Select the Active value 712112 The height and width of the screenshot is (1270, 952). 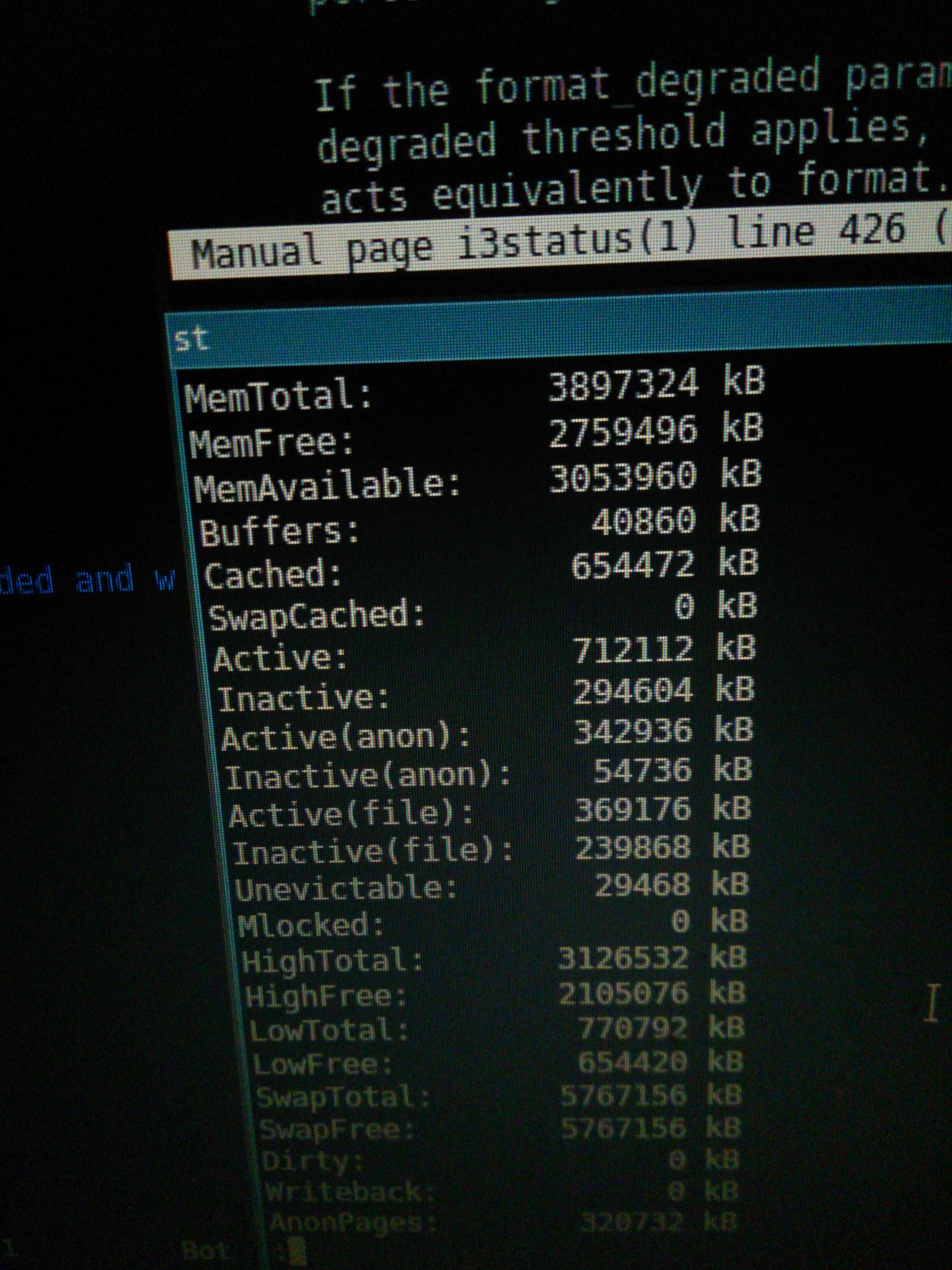pos(632,650)
